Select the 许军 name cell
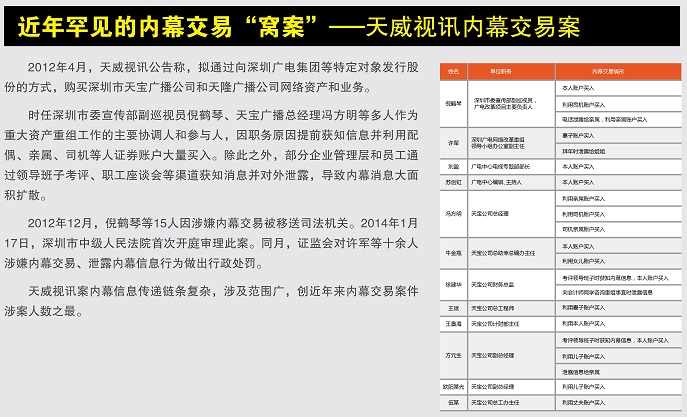Screen dimensions: 687x417 453,142
